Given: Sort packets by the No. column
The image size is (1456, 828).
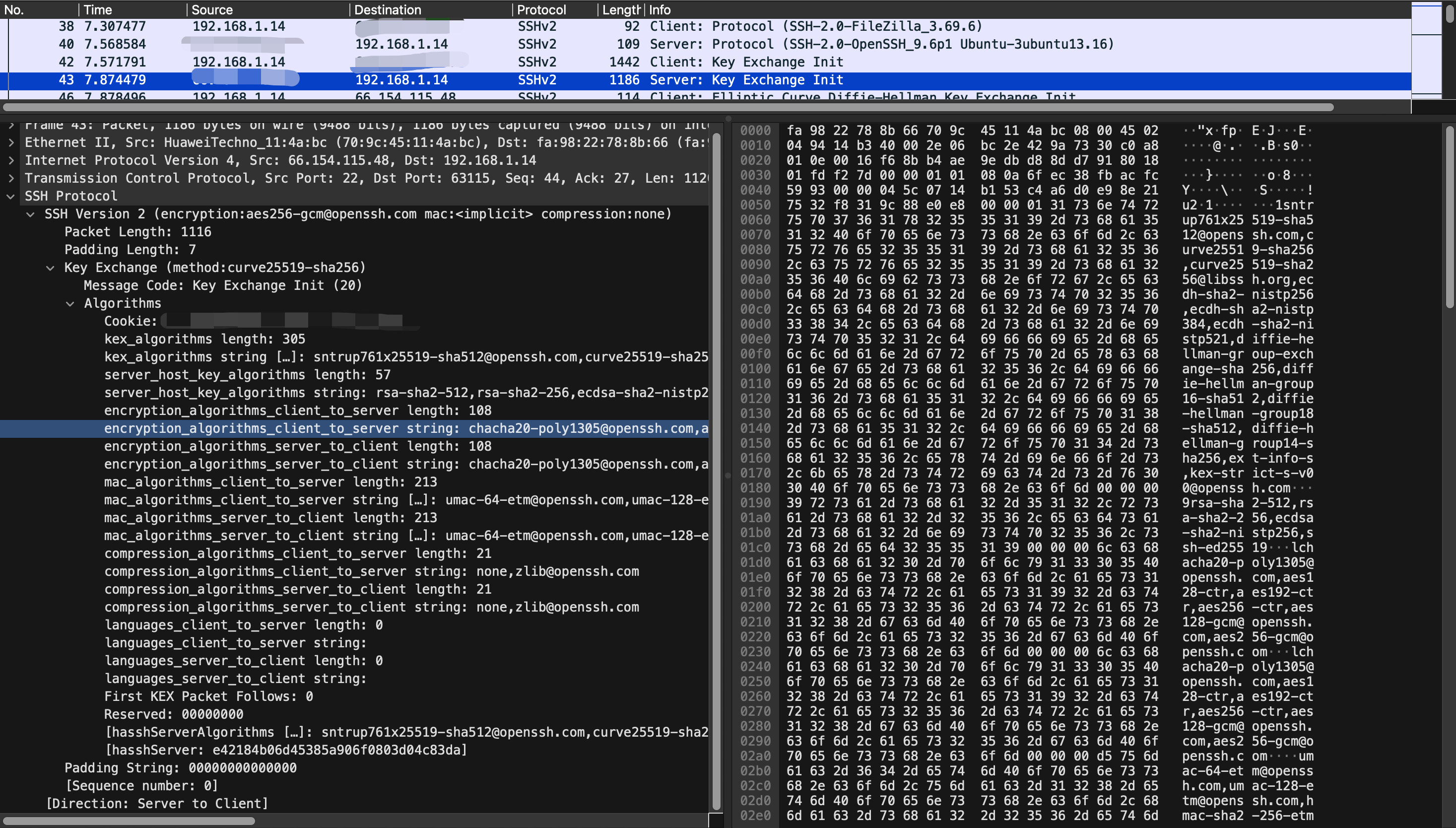Looking at the screenshot, I should point(39,9).
